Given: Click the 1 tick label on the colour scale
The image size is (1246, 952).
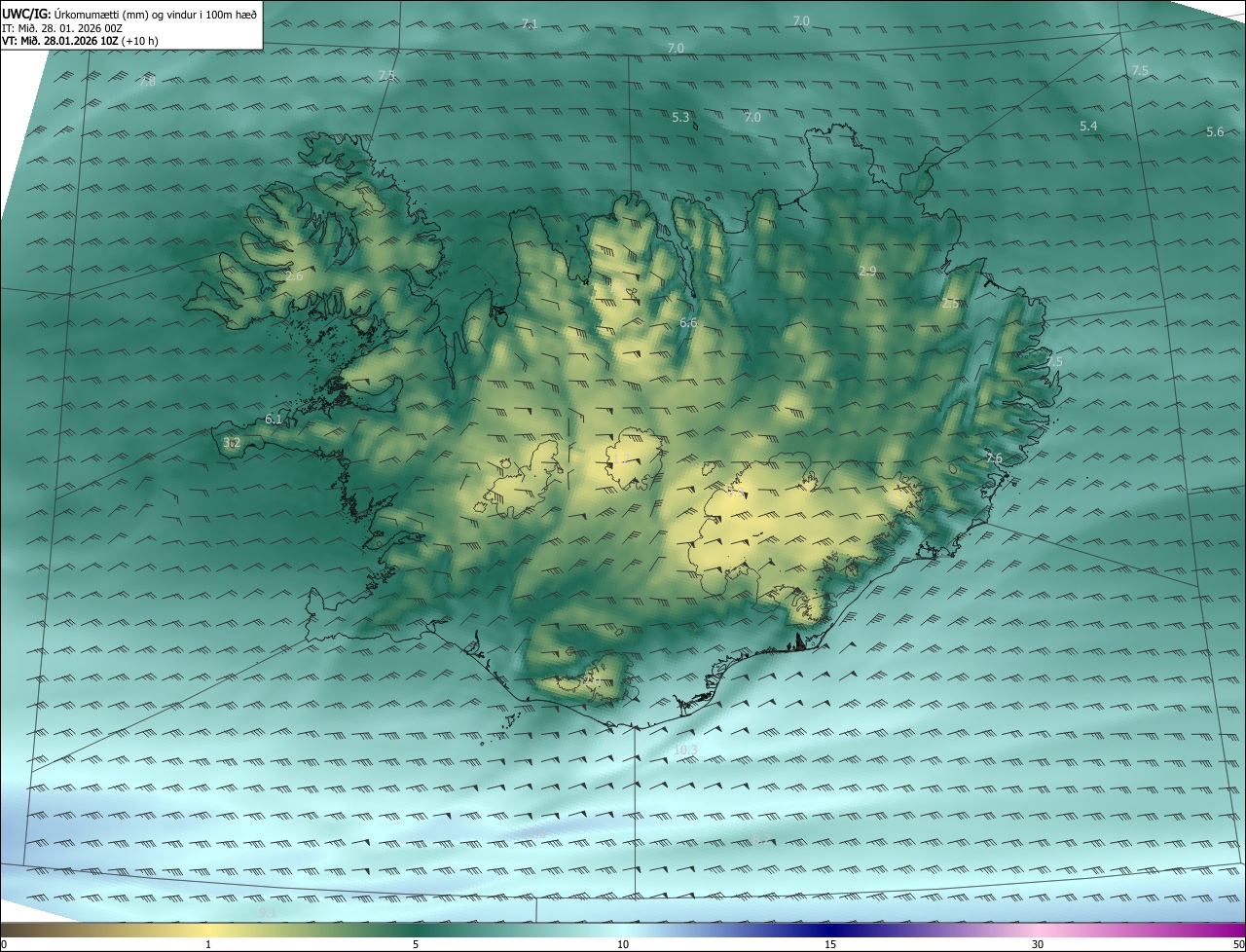Looking at the screenshot, I should point(208,944).
